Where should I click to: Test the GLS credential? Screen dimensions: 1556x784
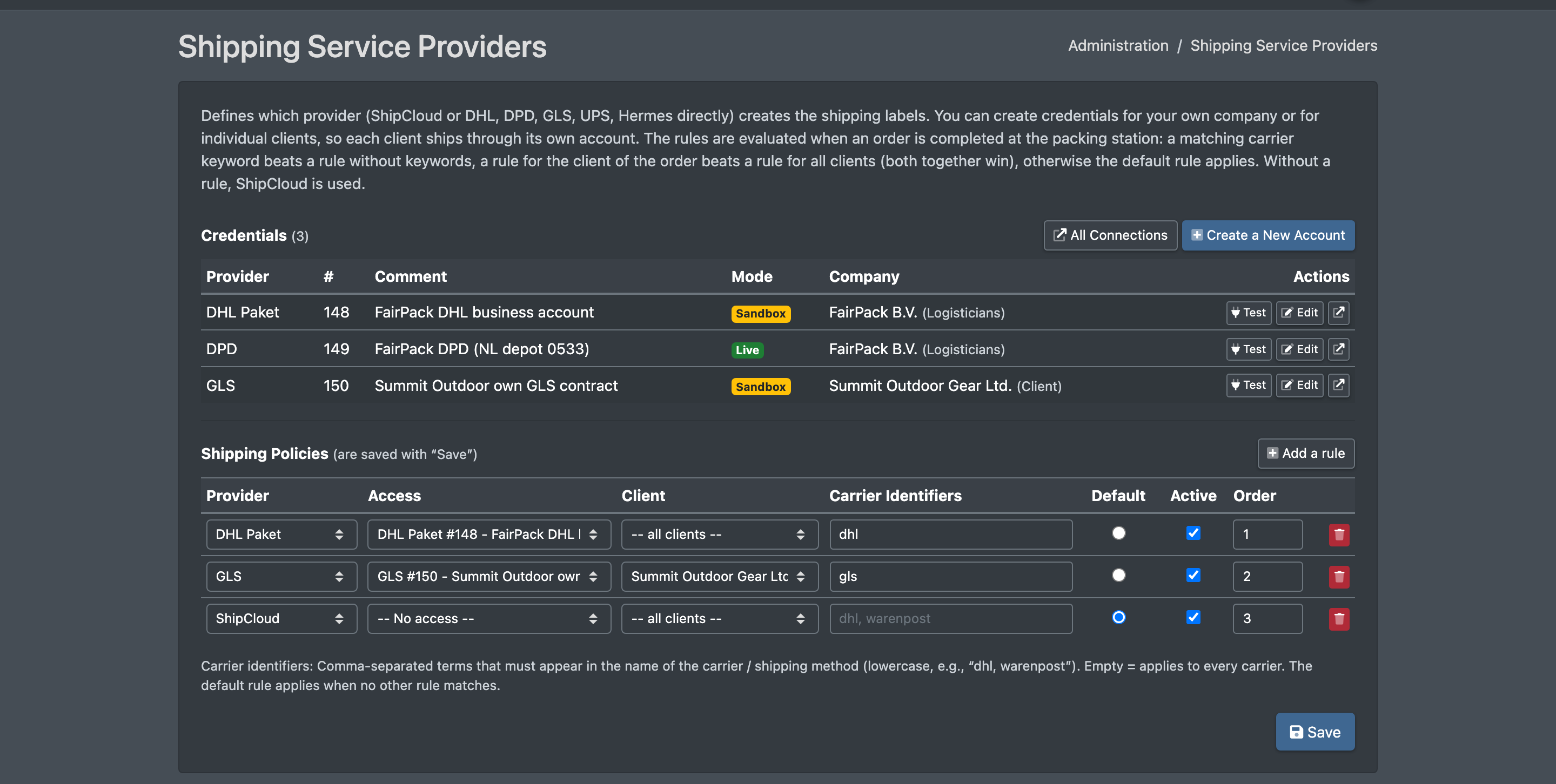pos(1249,385)
